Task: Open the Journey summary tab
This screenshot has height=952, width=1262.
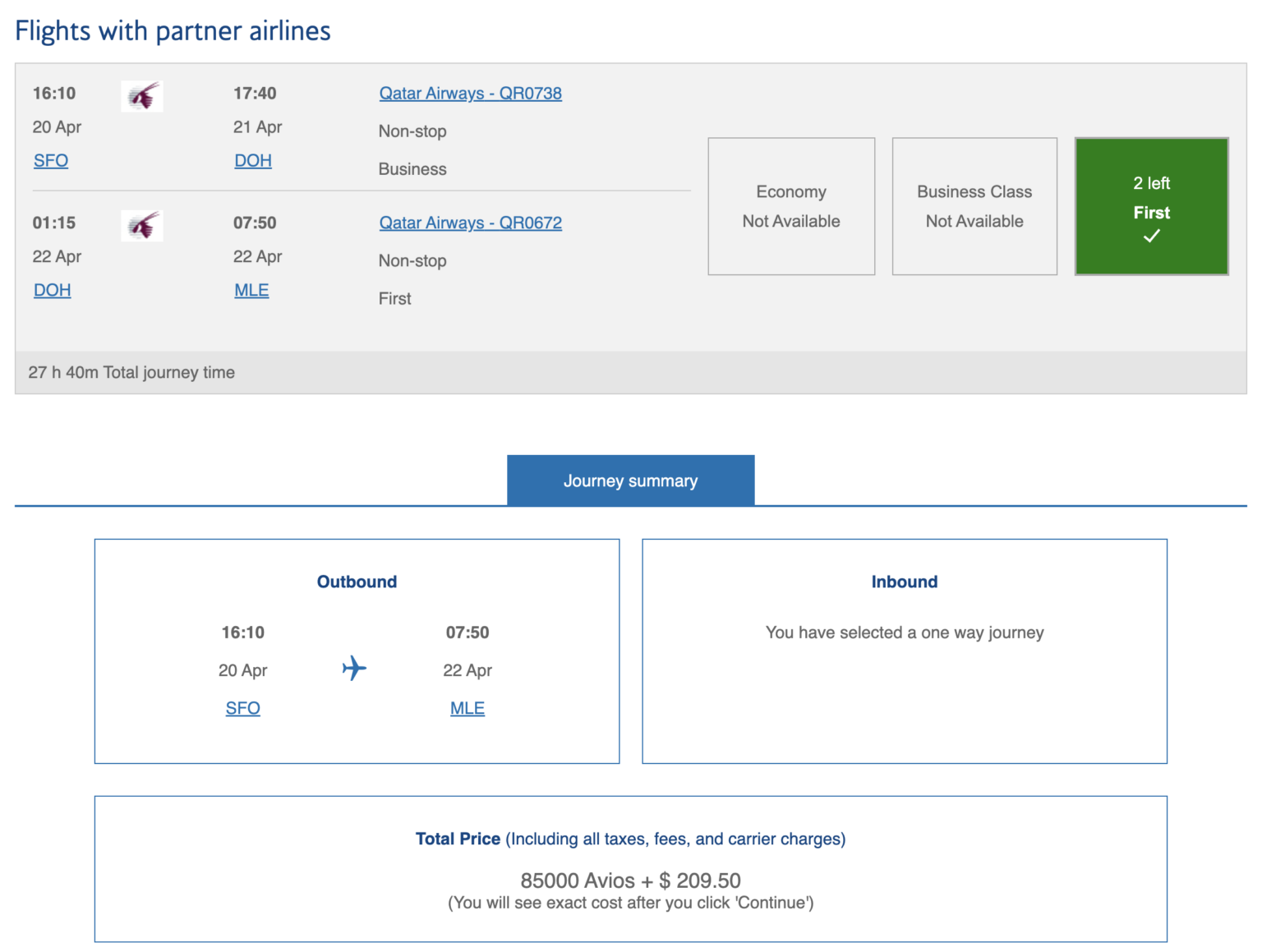Action: click(630, 480)
